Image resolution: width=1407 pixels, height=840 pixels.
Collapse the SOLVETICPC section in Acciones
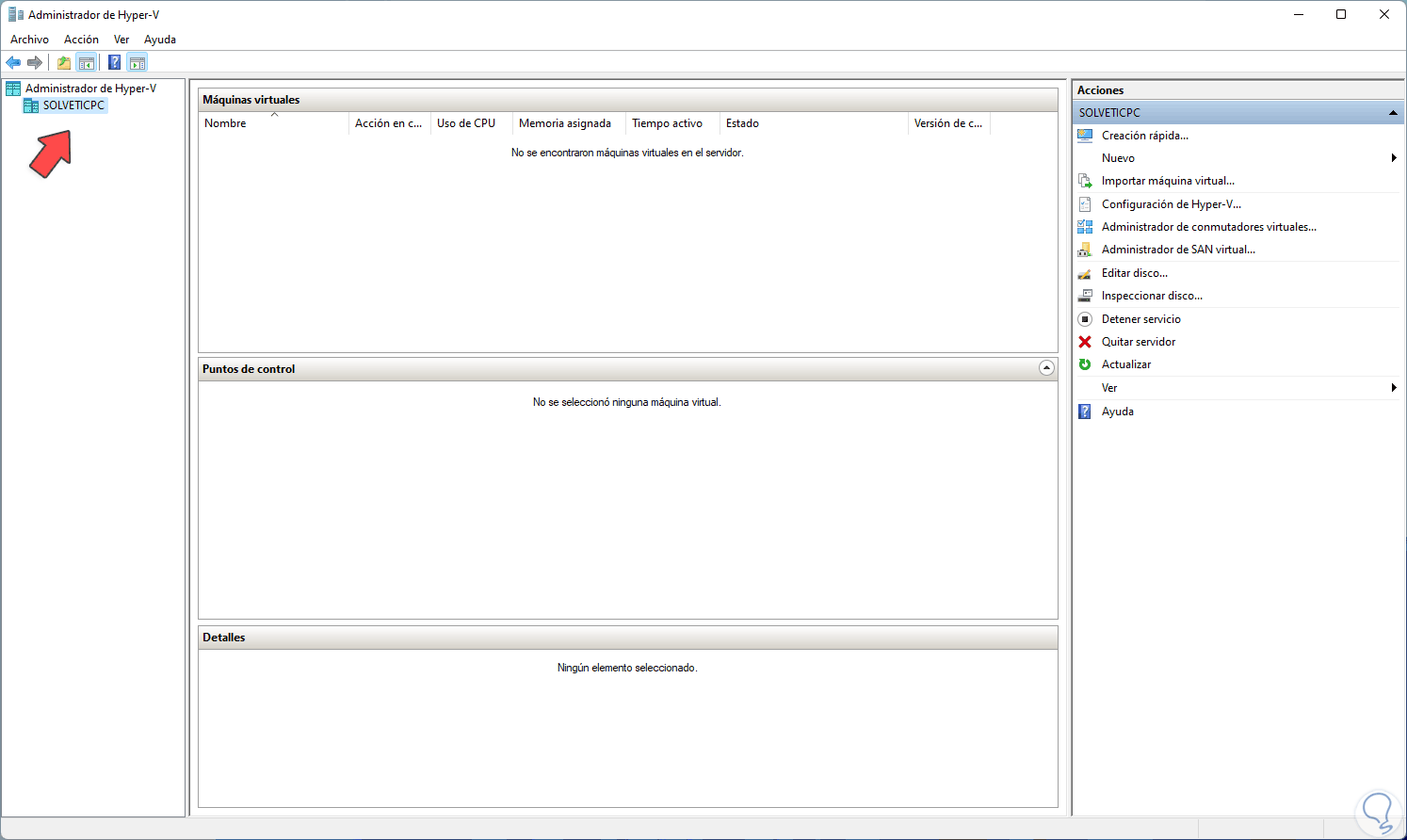(x=1393, y=113)
